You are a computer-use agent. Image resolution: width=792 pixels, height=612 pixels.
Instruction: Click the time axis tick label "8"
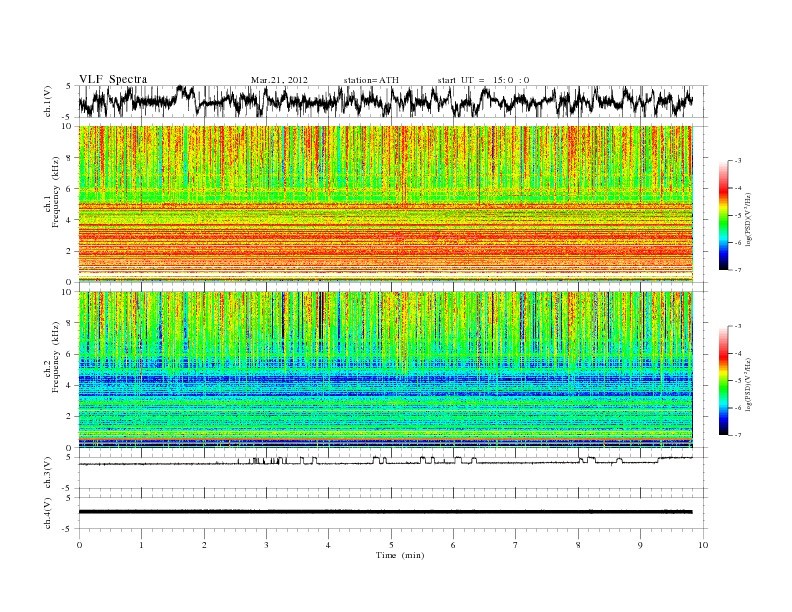pos(578,545)
